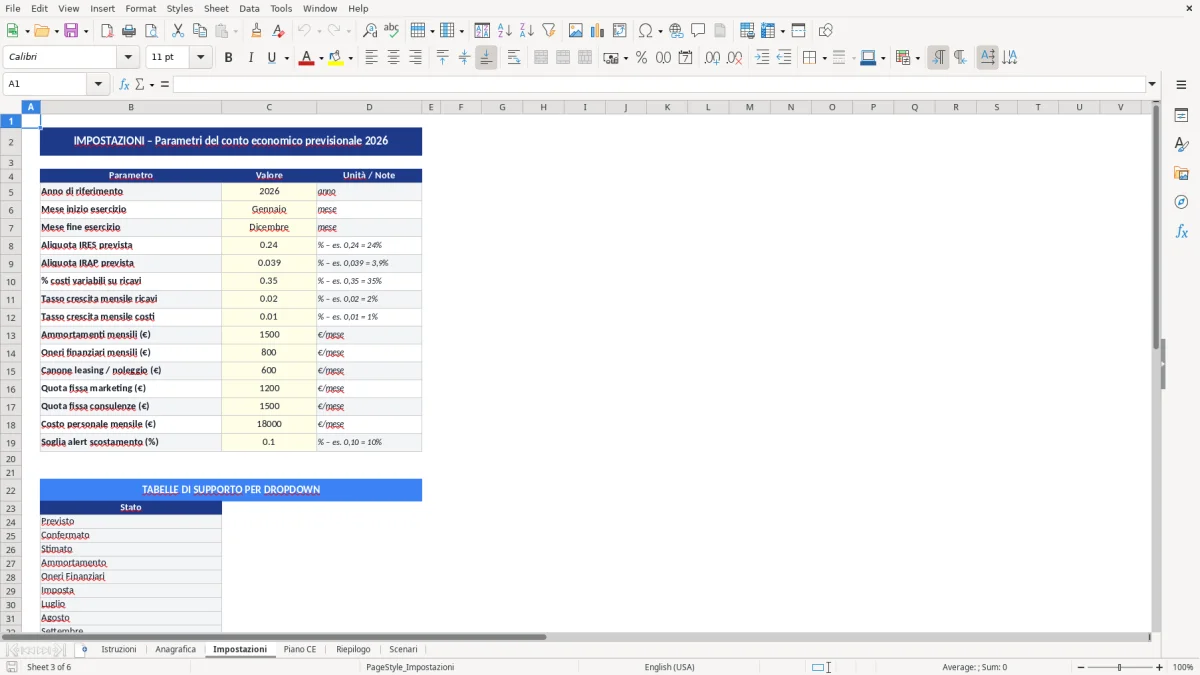1200x675 pixels.
Task: Insert an image
Action: click(x=576, y=31)
